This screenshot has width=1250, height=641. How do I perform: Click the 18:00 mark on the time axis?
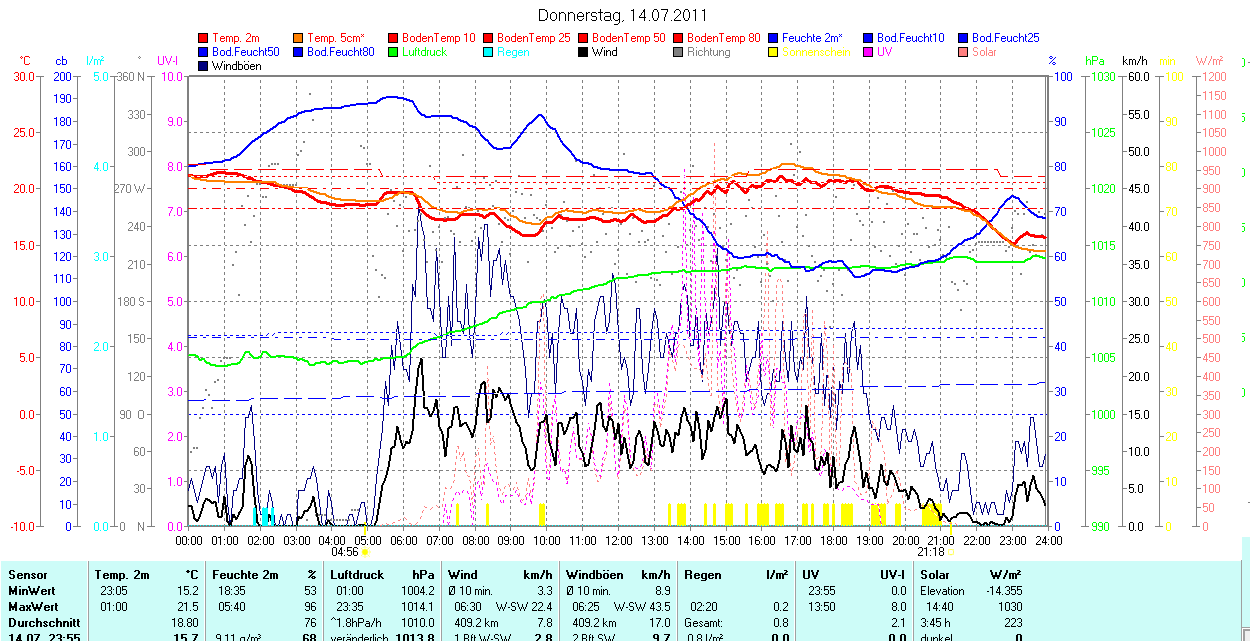coord(833,540)
